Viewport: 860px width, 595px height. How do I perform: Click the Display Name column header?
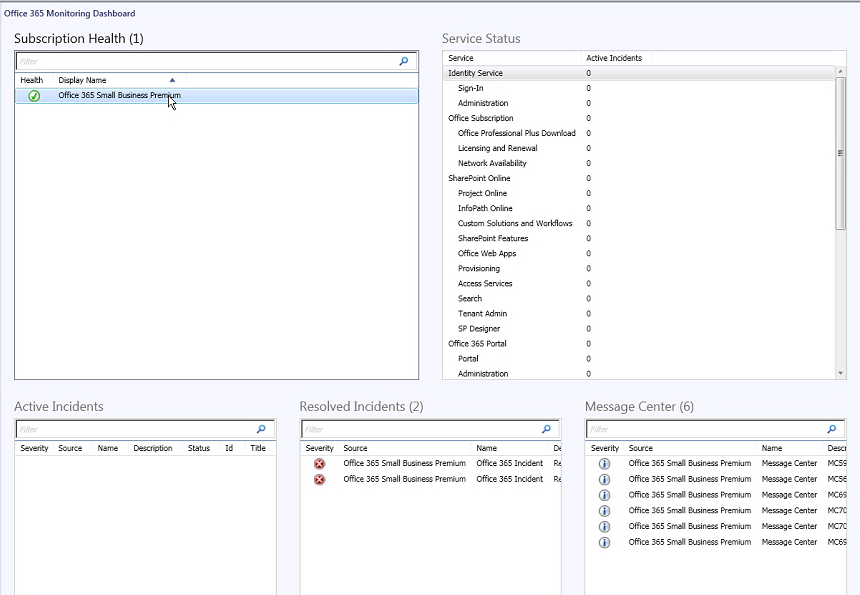tap(82, 80)
